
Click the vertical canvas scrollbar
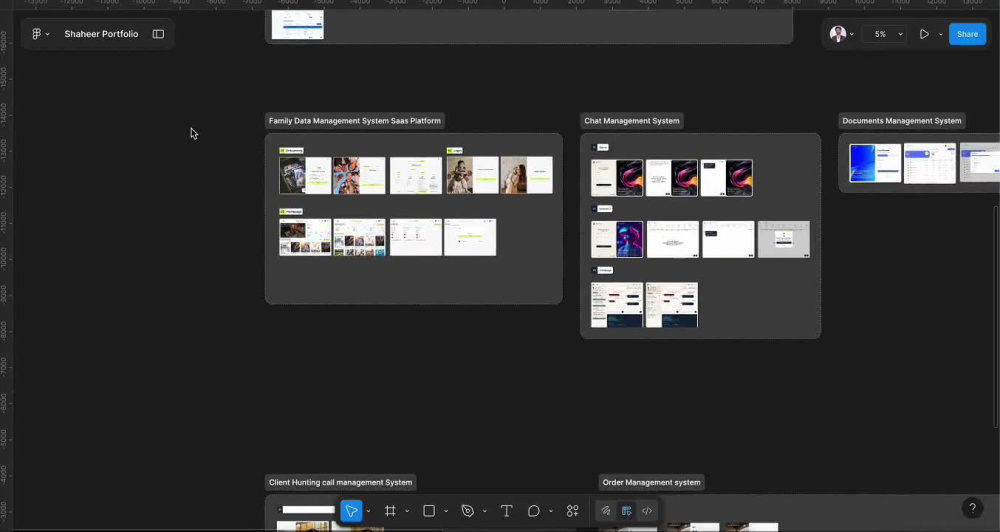pyautogui.click(x=996, y=316)
